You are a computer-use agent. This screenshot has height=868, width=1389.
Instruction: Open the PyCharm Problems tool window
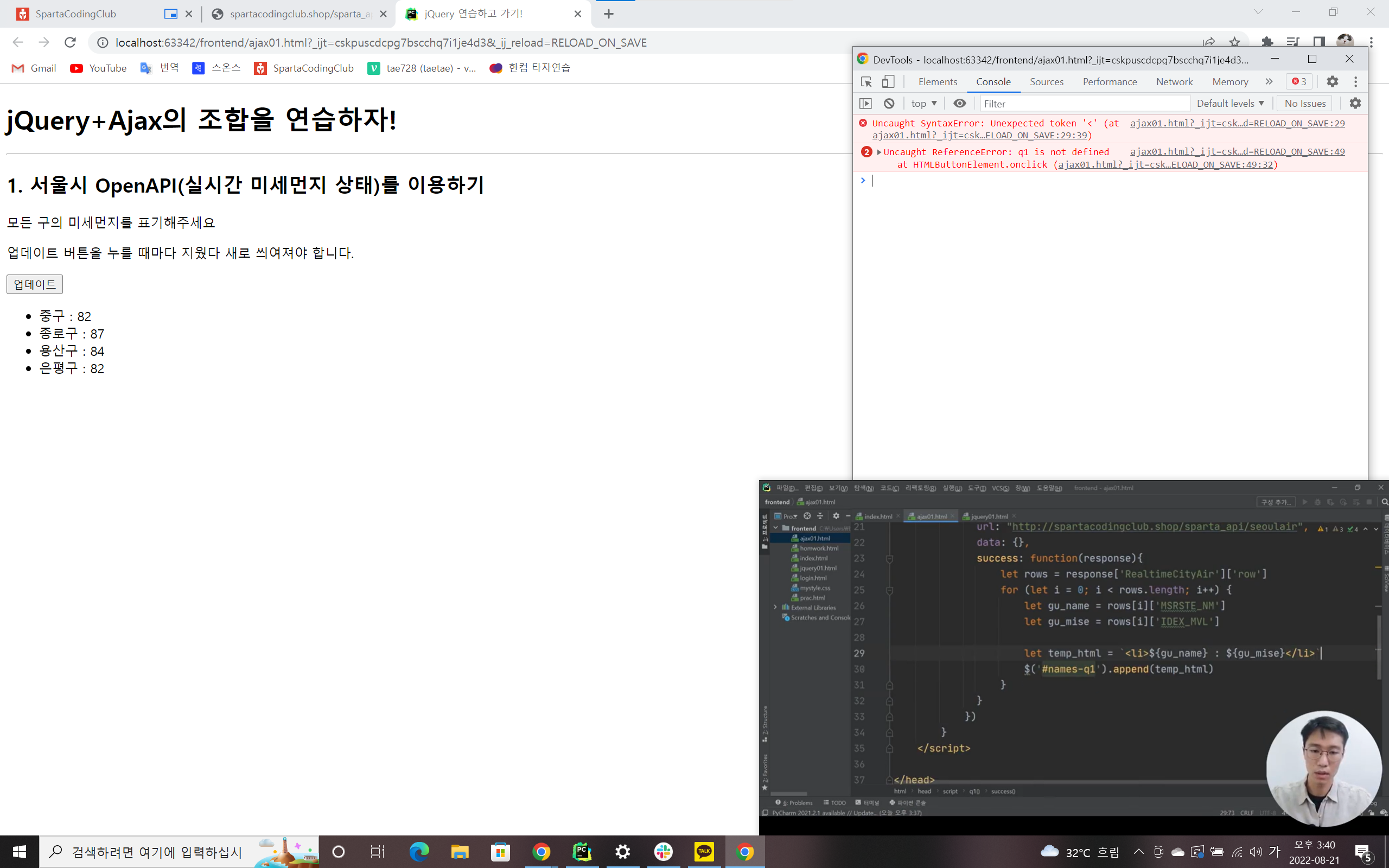(x=794, y=802)
